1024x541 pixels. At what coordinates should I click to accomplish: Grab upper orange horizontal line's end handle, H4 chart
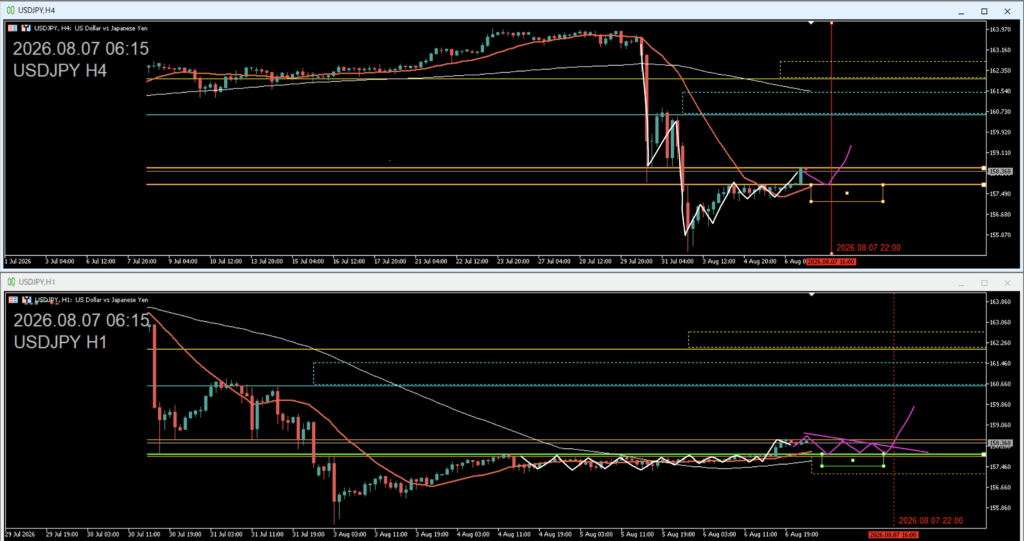(984, 168)
